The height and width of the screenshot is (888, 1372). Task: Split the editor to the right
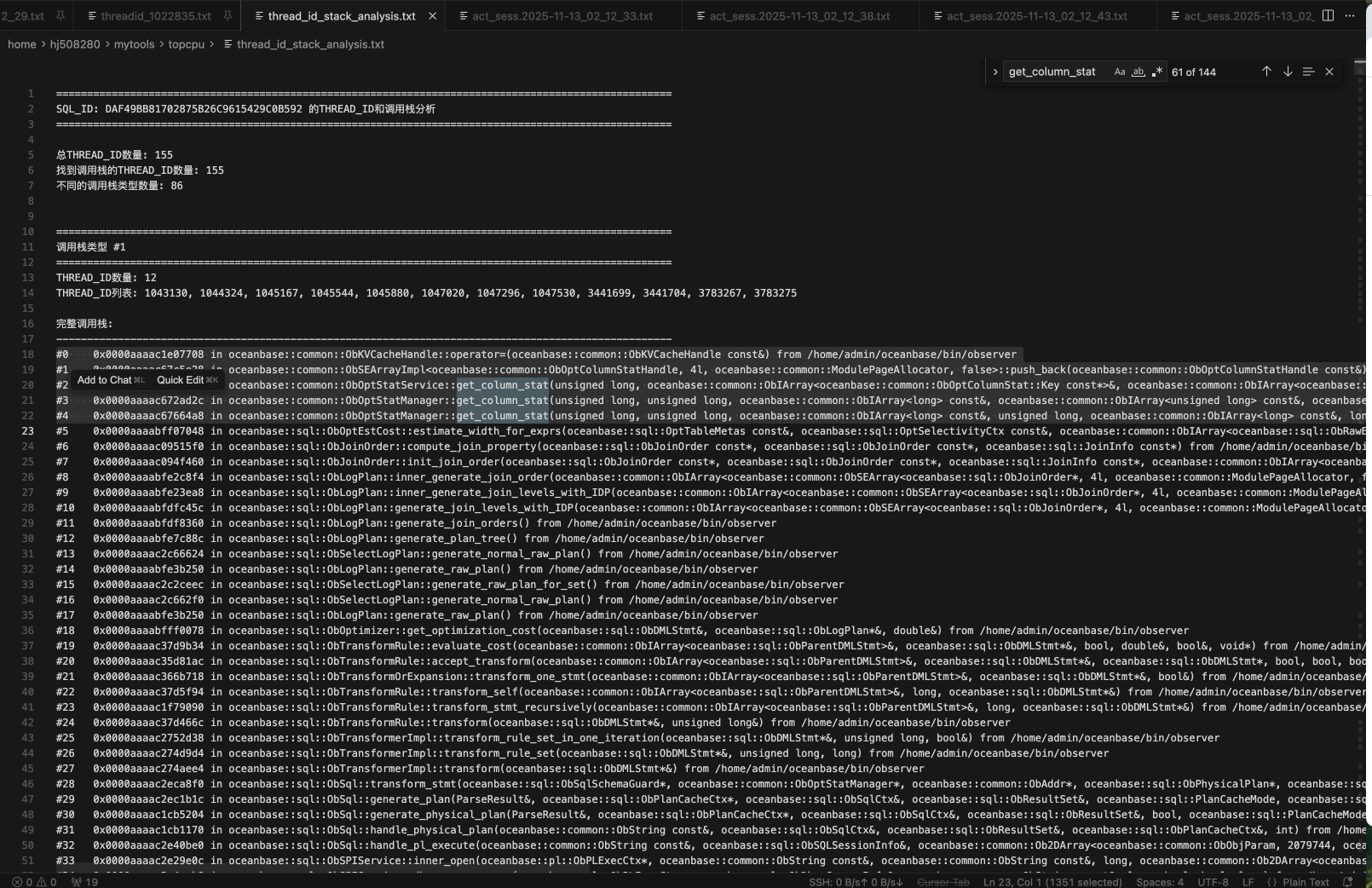tap(1328, 15)
